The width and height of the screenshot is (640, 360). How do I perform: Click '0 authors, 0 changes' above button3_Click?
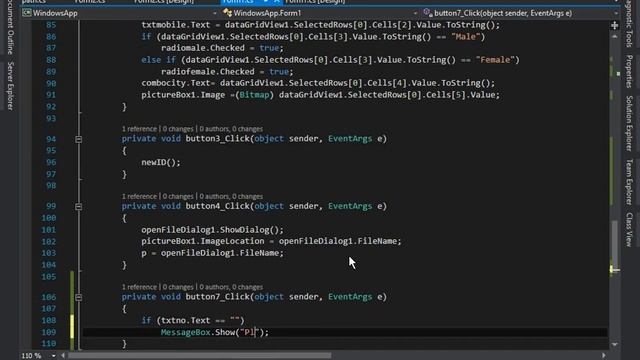(231, 129)
